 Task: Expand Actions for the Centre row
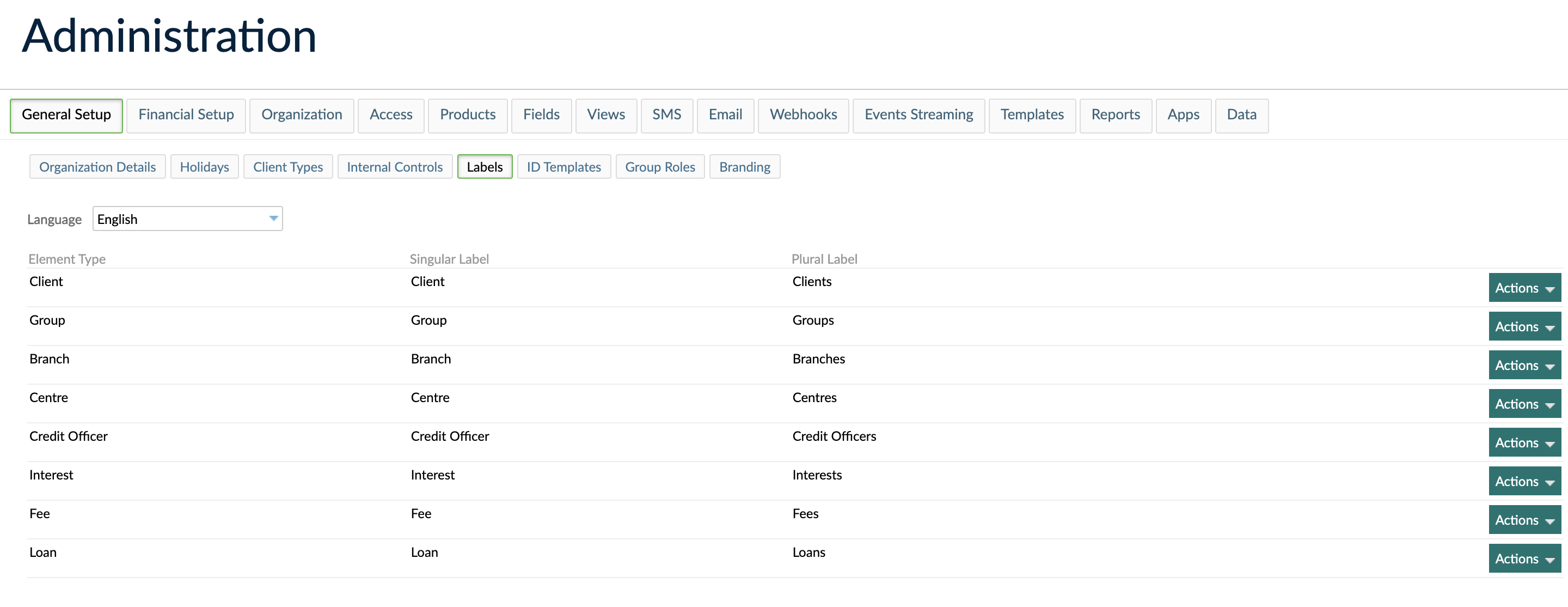[1524, 403]
